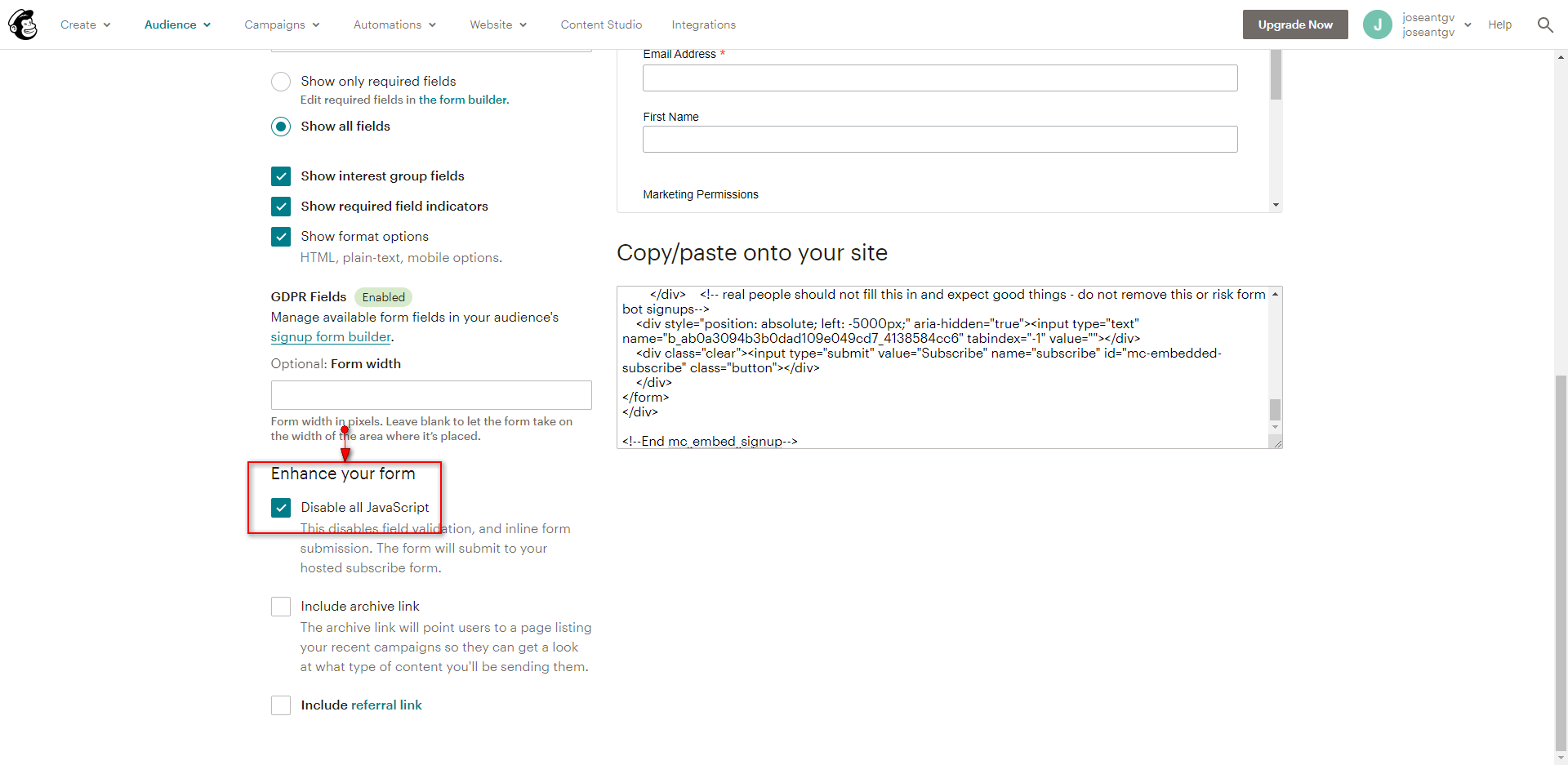Check the Include referral link box
Image resolution: width=1568 pixels, height=765 pixels.
[281, 705]
